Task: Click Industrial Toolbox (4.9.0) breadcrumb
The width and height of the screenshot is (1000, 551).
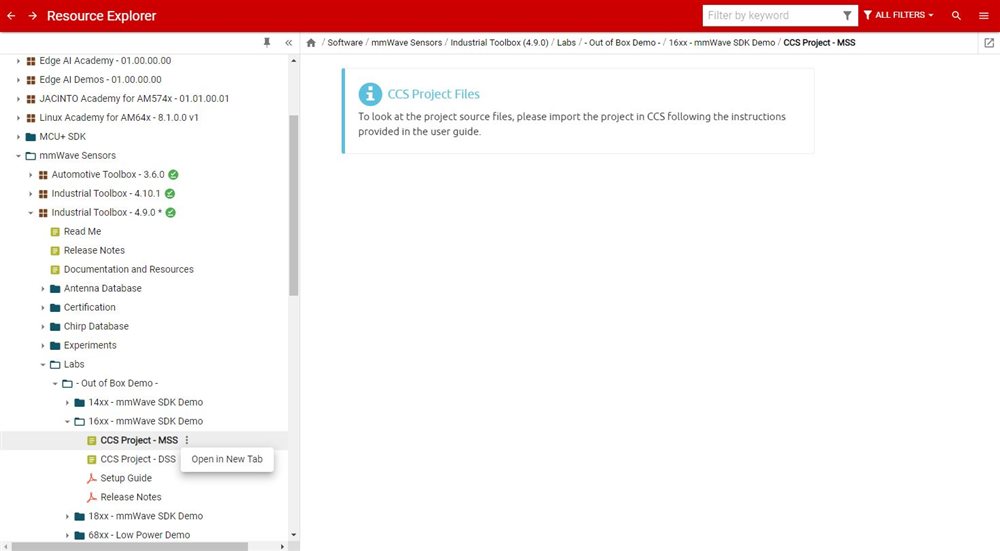Action: 499,43
